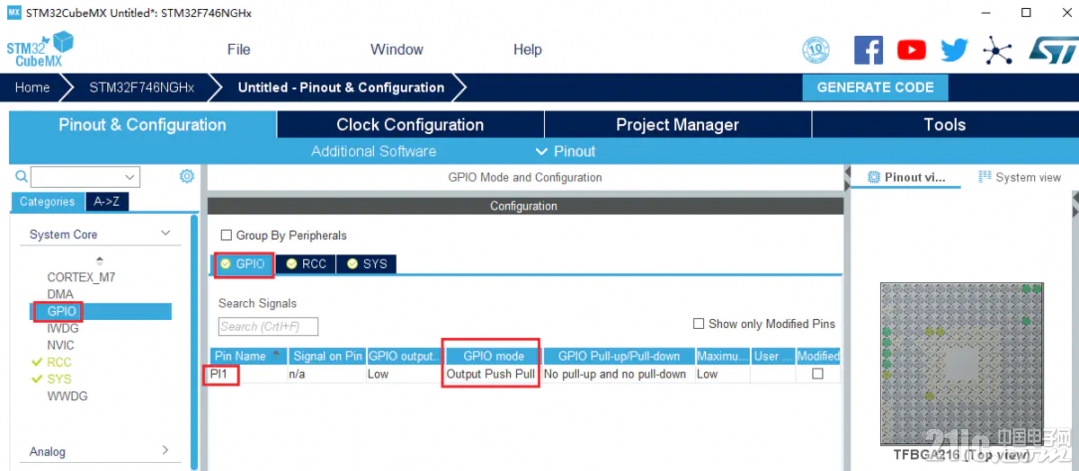Switch to Categories view
The height and width of the screenshot is (471, 1079).
[x=47, y=202]
